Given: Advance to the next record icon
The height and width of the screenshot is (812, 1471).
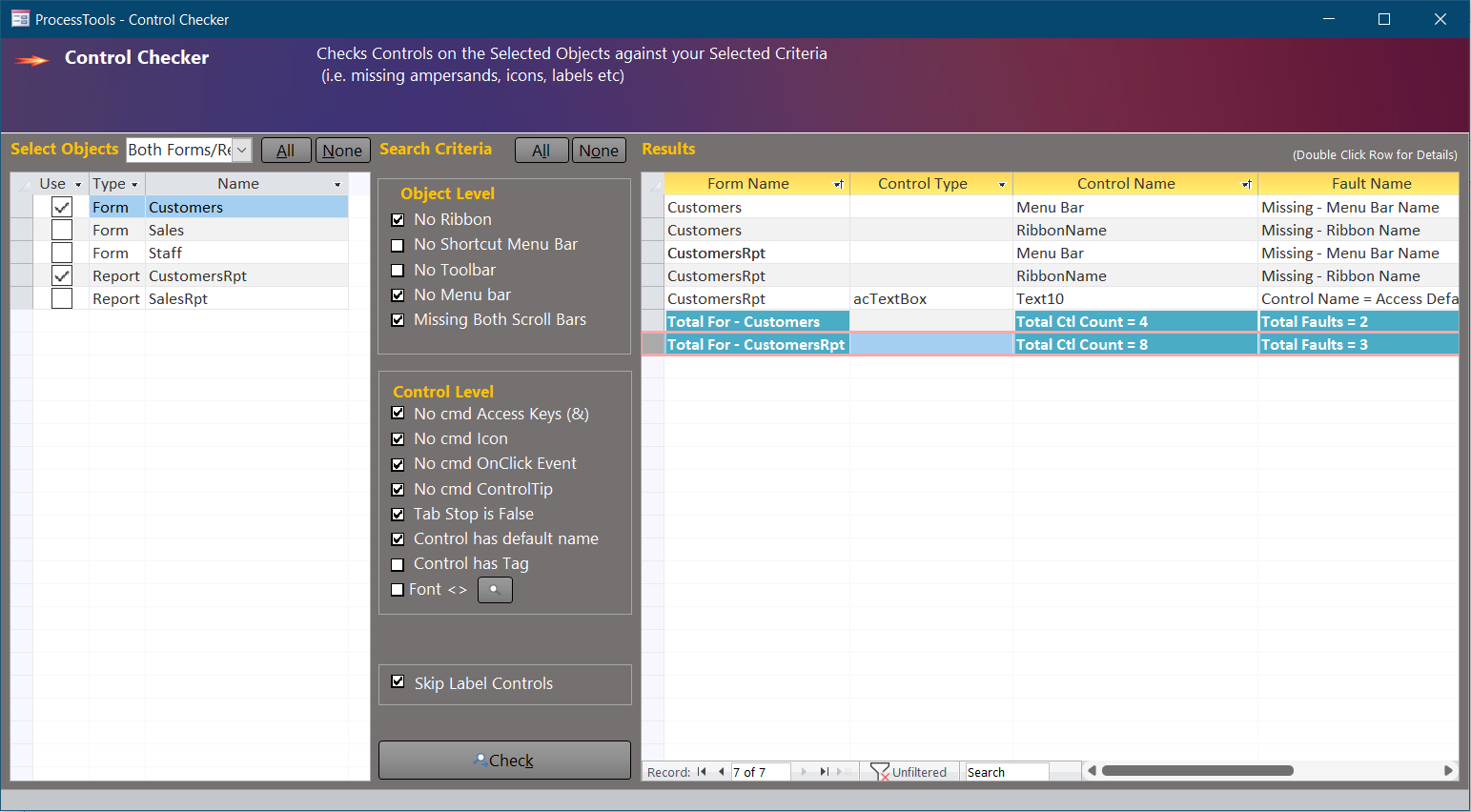Looking at the screenshot, I should pyautogui.click(x=802, y=771).
